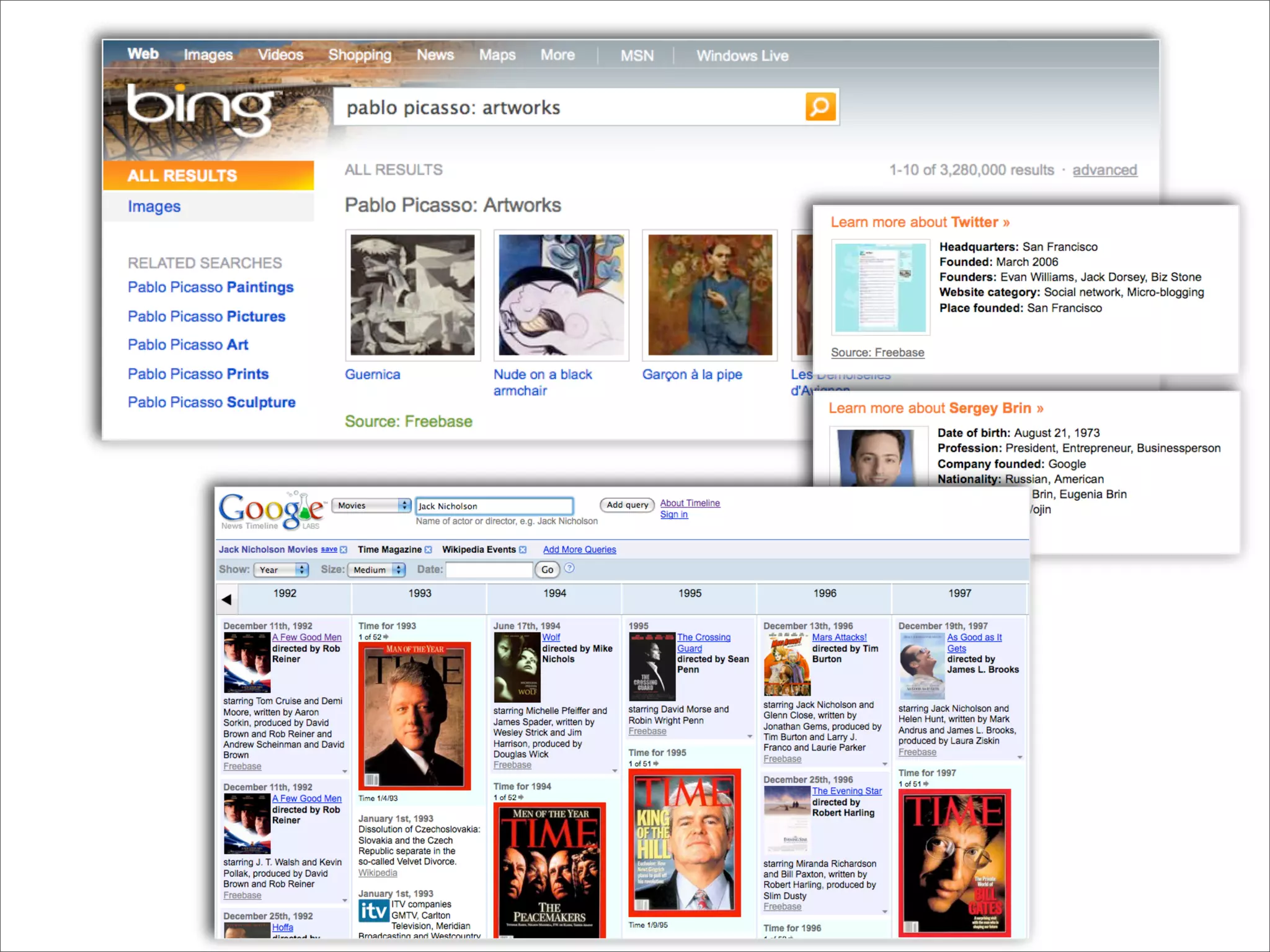Select Images in the Bing left sidebar

[x=154, y=206]
